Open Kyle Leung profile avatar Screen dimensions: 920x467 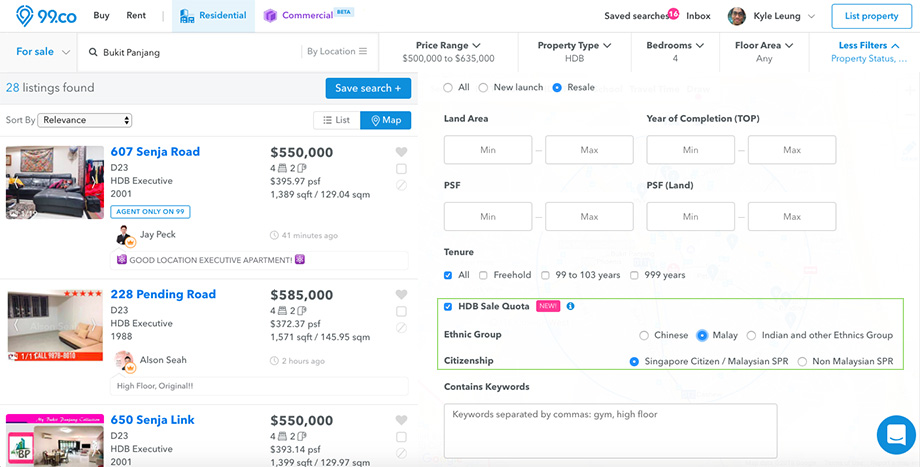pyautogui.click(x=737, y=16)
